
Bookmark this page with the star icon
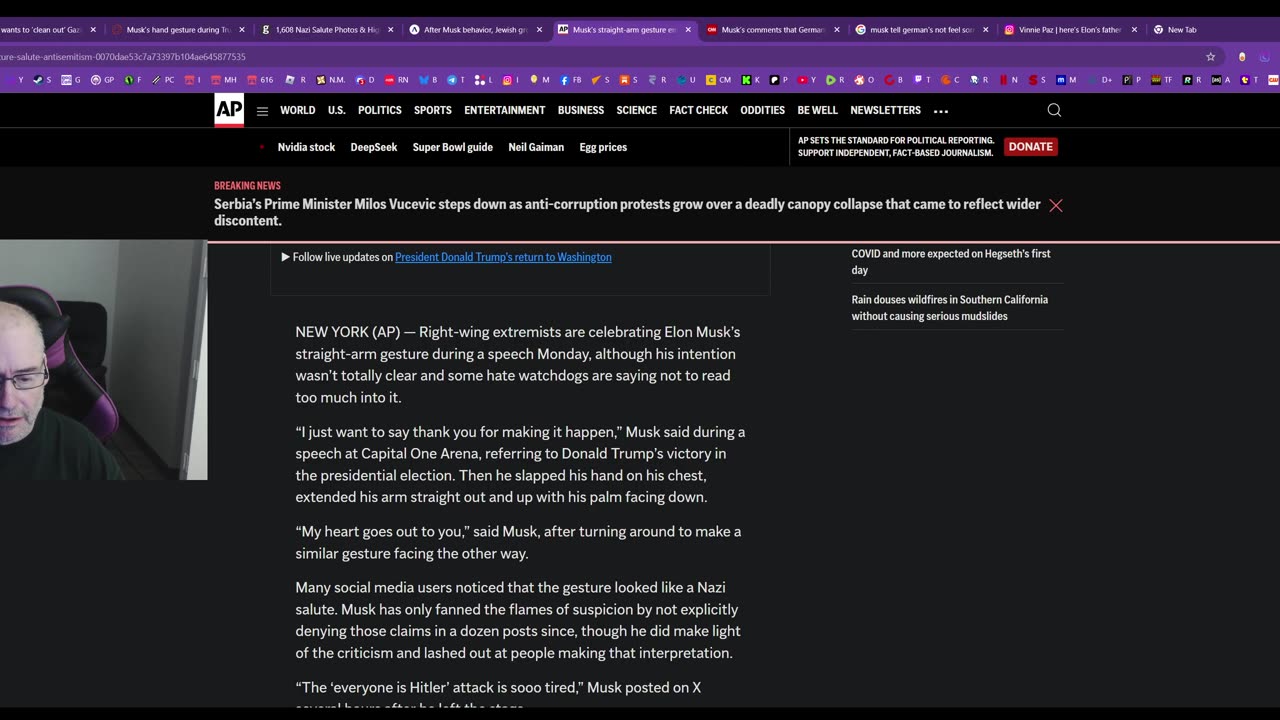[x=1210, y=57]
